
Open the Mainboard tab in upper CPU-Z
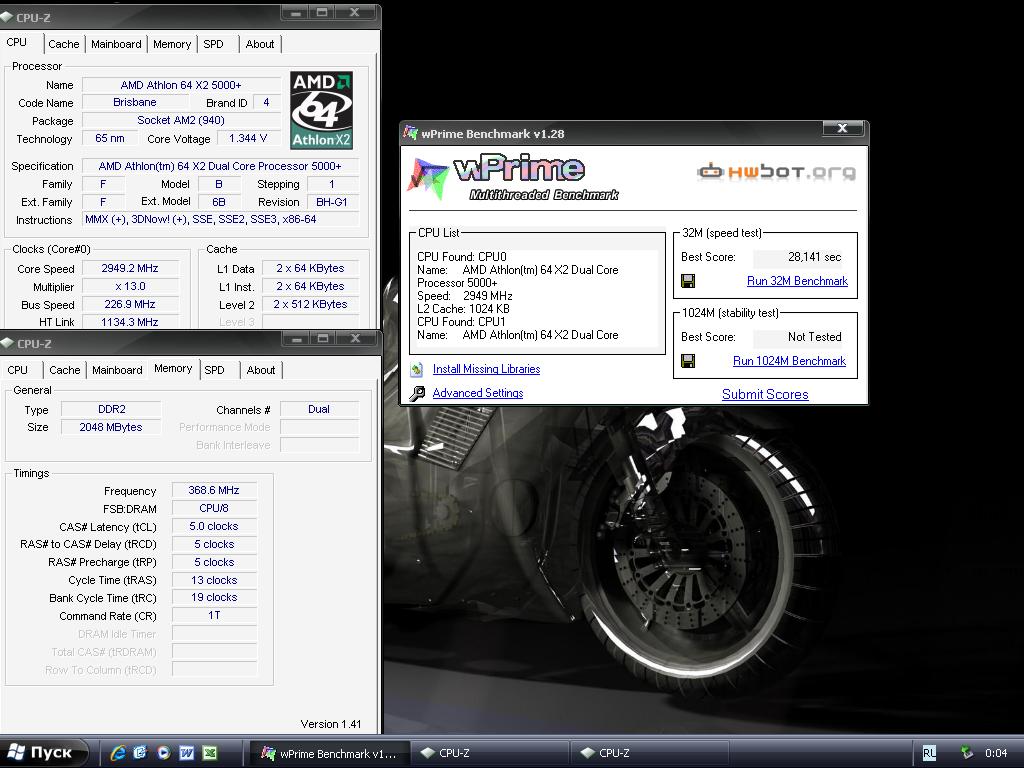coord(116,44)
